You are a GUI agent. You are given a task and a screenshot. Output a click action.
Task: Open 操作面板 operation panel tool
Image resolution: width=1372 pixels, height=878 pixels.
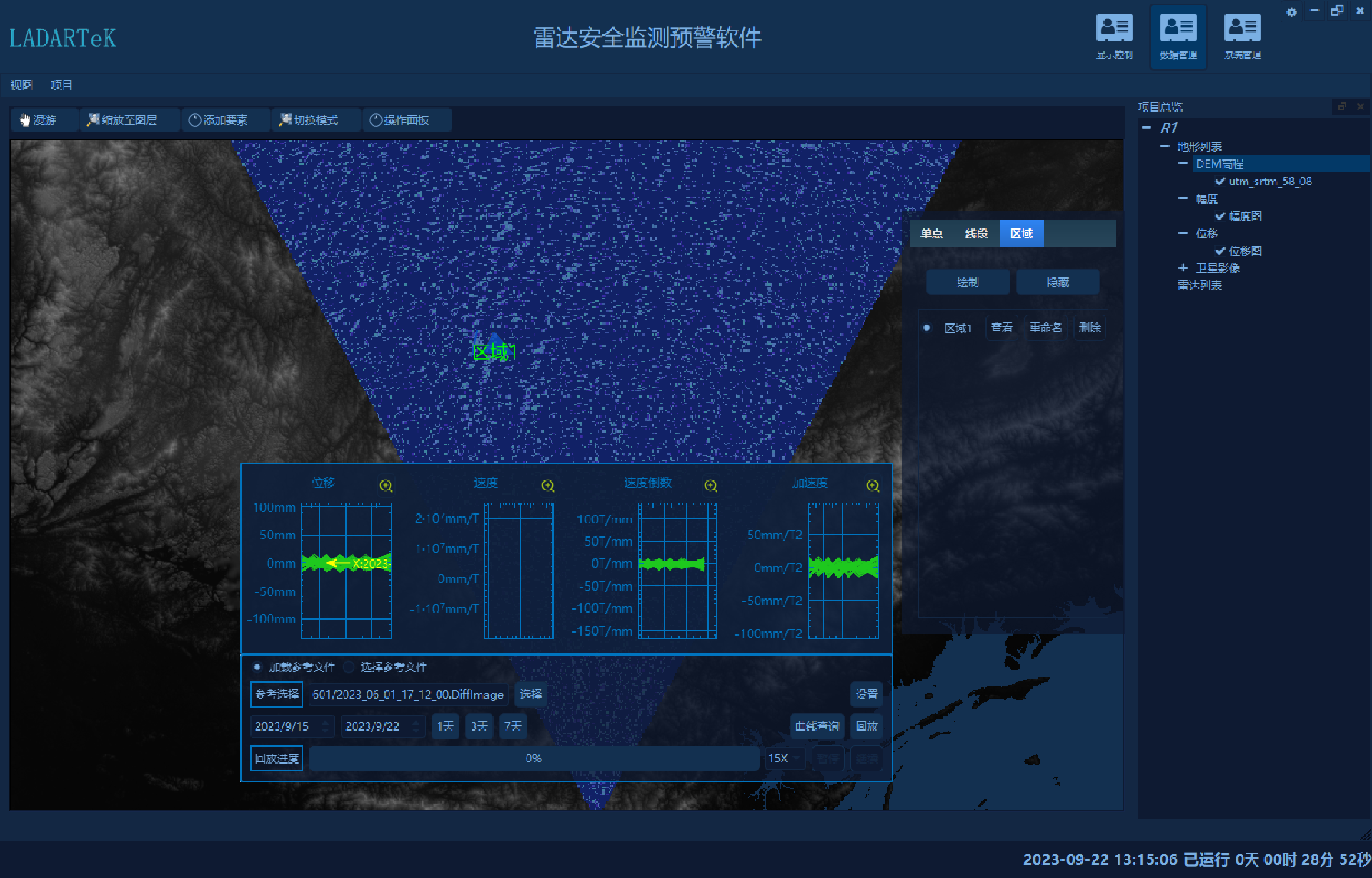coord(406,120)
